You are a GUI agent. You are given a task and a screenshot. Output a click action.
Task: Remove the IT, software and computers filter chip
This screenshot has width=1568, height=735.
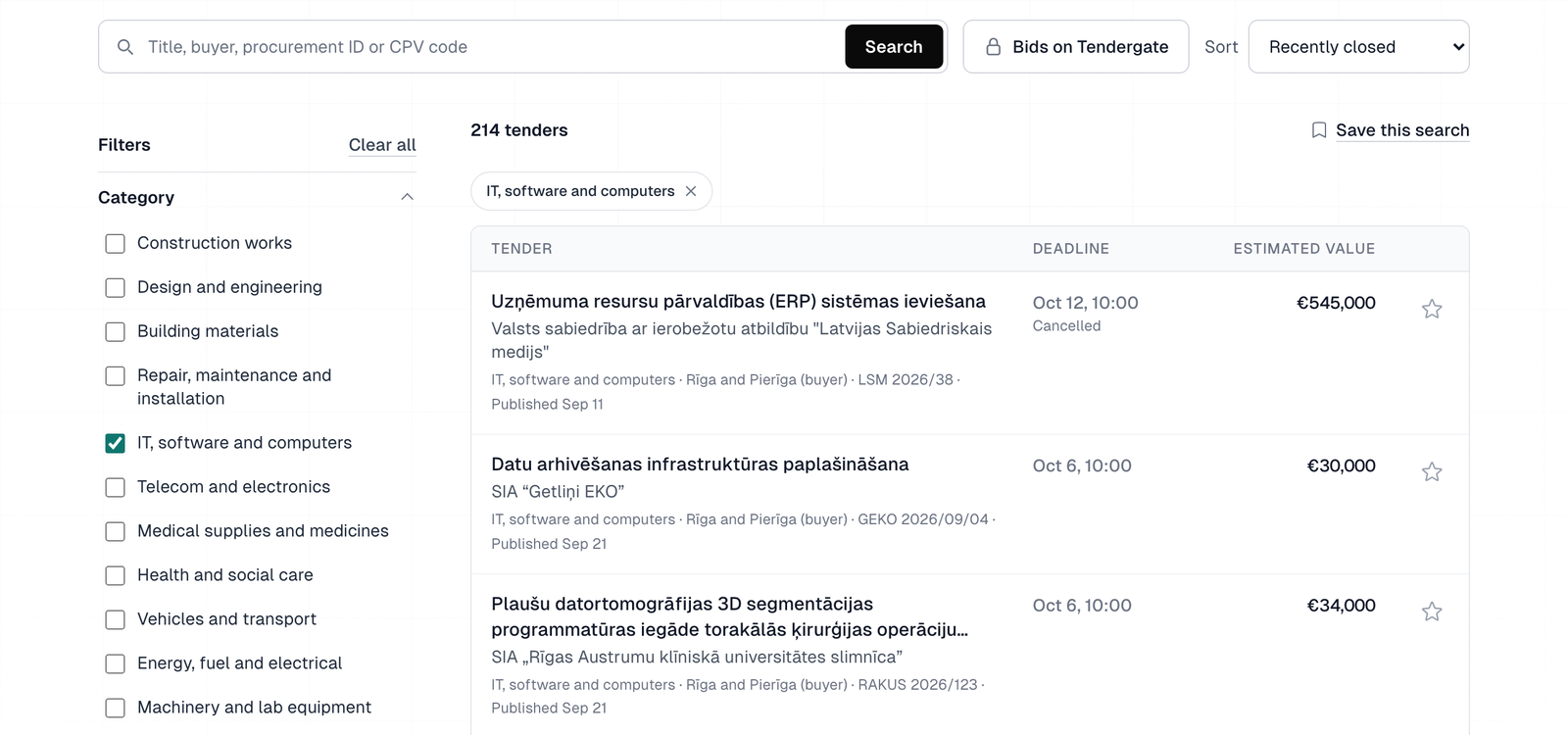click(x=691, y=191)
